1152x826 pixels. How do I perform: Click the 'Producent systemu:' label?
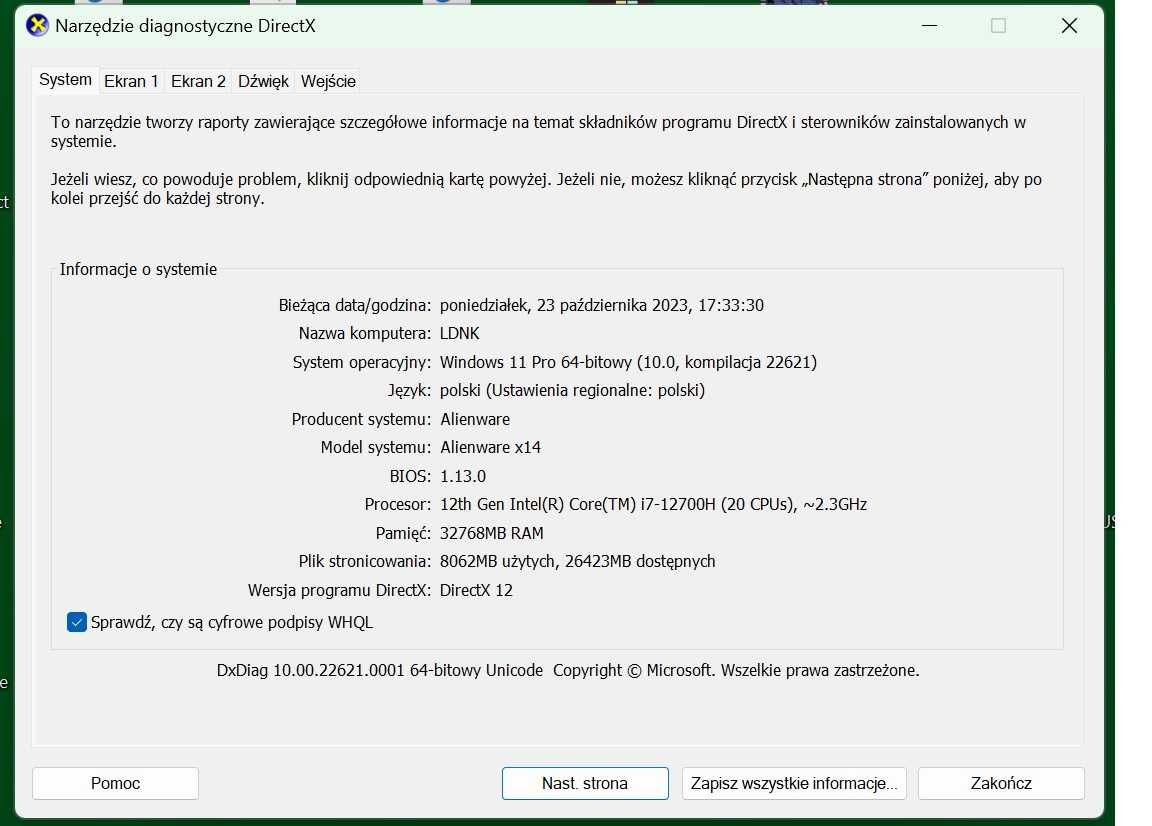361,419
